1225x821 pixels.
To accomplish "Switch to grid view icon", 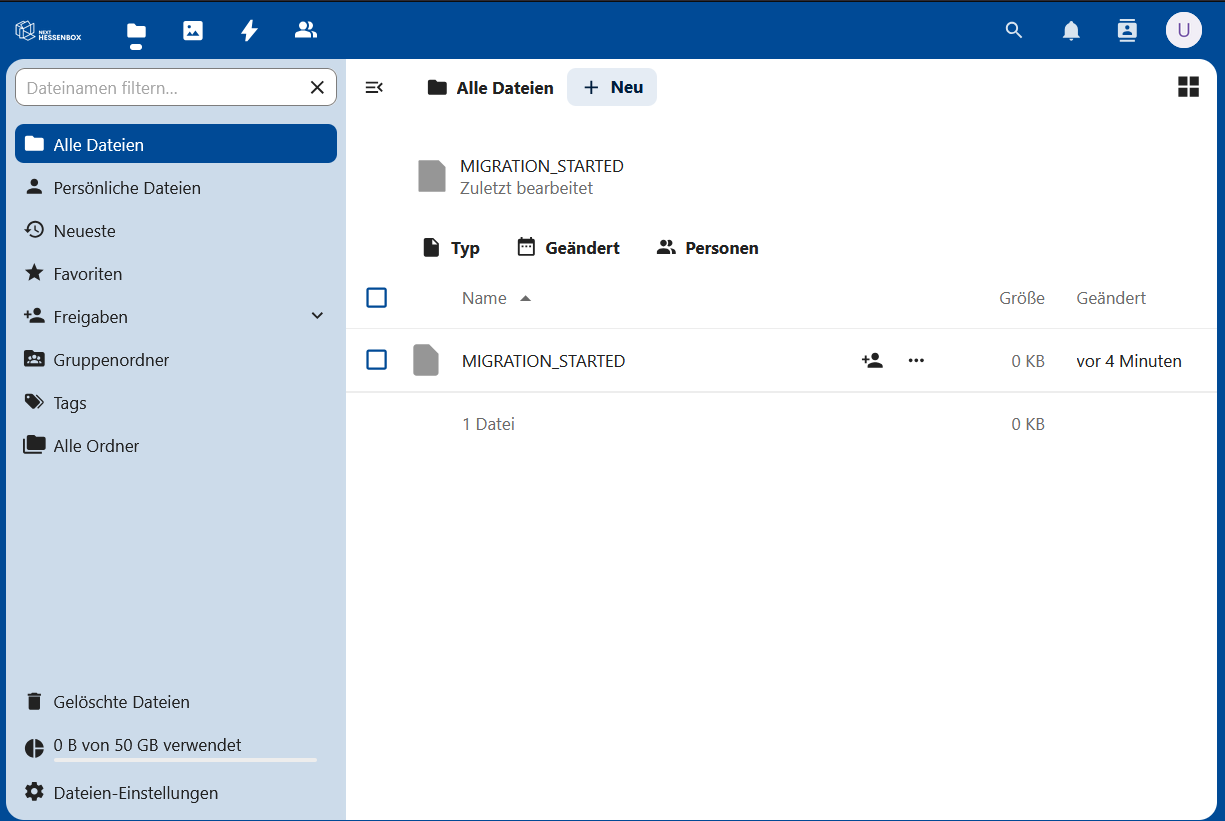I will point(1188,87).
